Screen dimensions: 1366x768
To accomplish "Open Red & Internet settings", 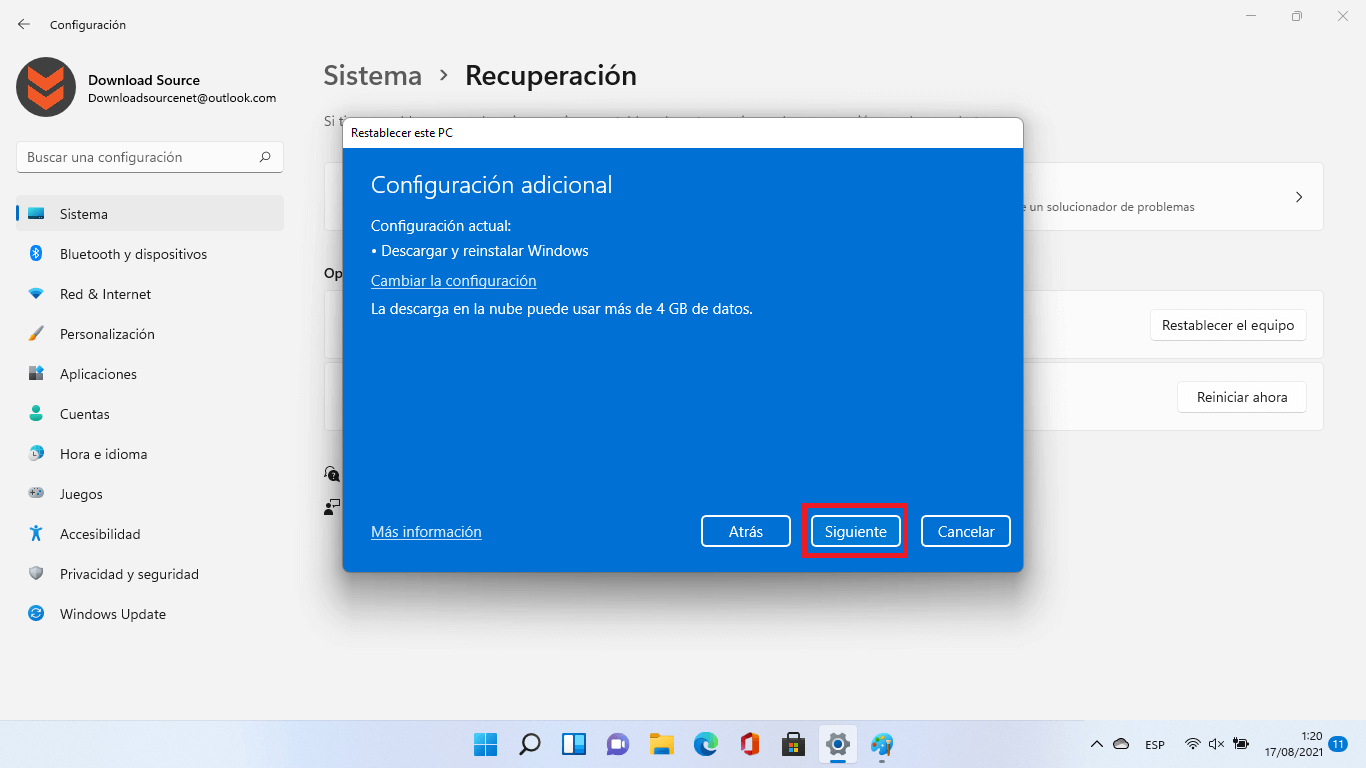I will pos(150,294).
